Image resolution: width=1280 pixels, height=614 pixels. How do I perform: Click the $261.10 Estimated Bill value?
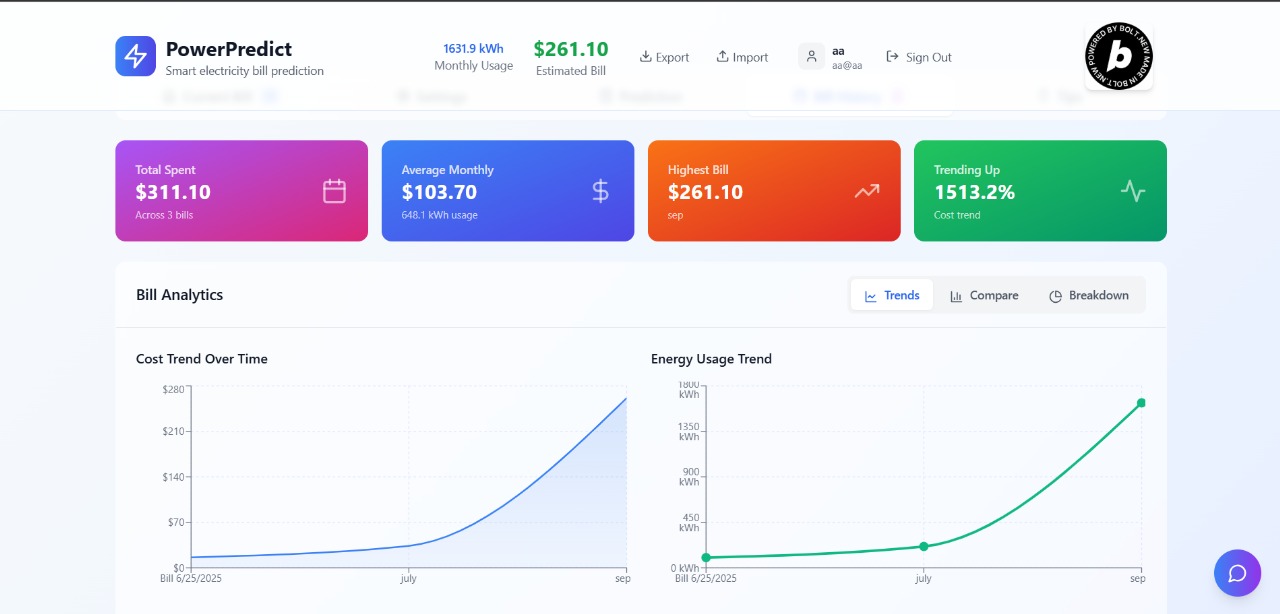coord(571,49)
